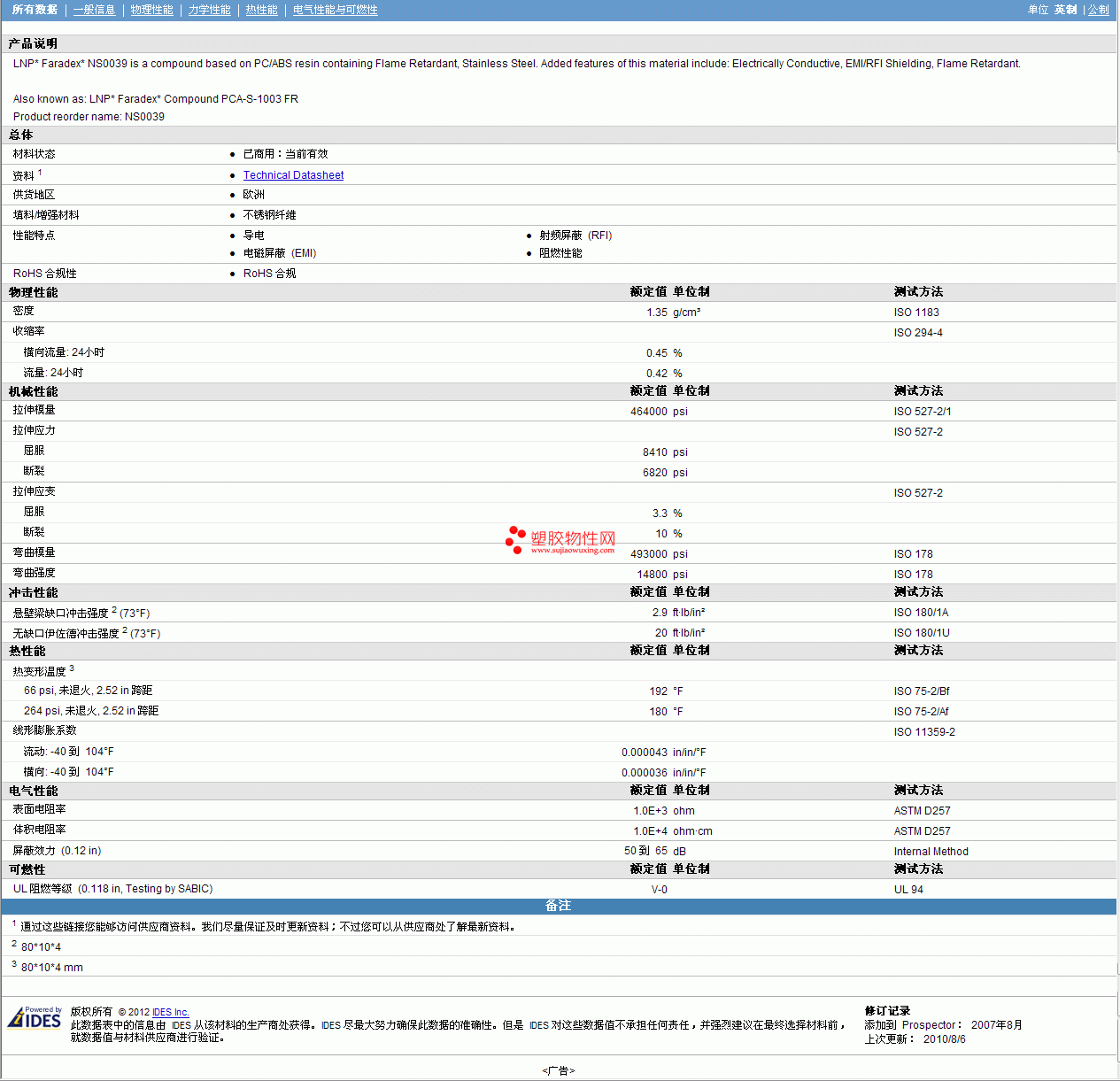1120x1081 pixels.
Task: Click the RoHS 合规 value
Action: pos(269,274)
